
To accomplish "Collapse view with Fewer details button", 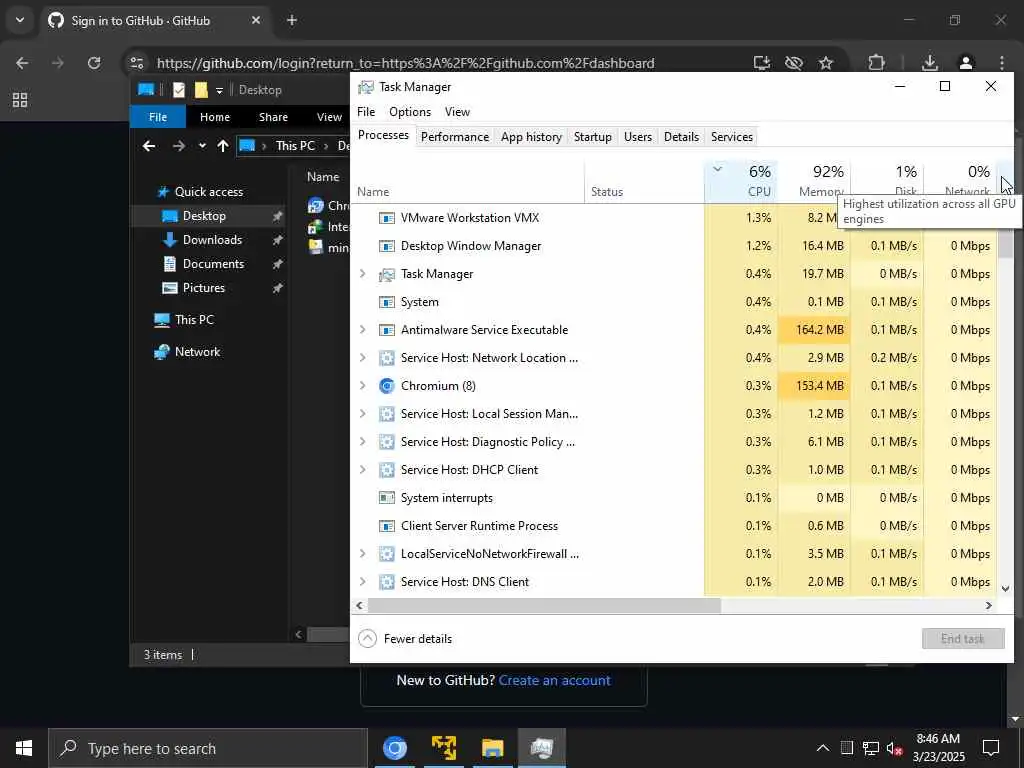I will (406, 639).
